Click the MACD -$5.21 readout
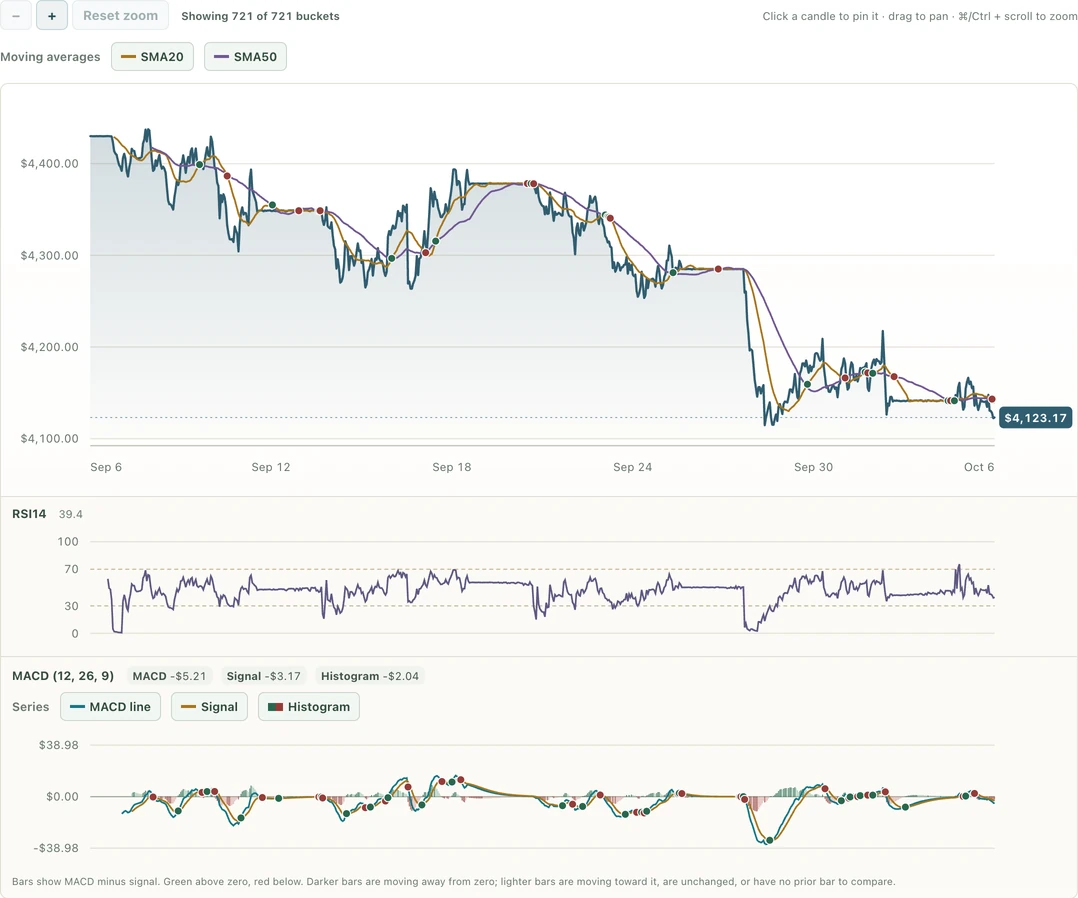Viewport: 1078px width, 898px height. [x=169, y=676]
